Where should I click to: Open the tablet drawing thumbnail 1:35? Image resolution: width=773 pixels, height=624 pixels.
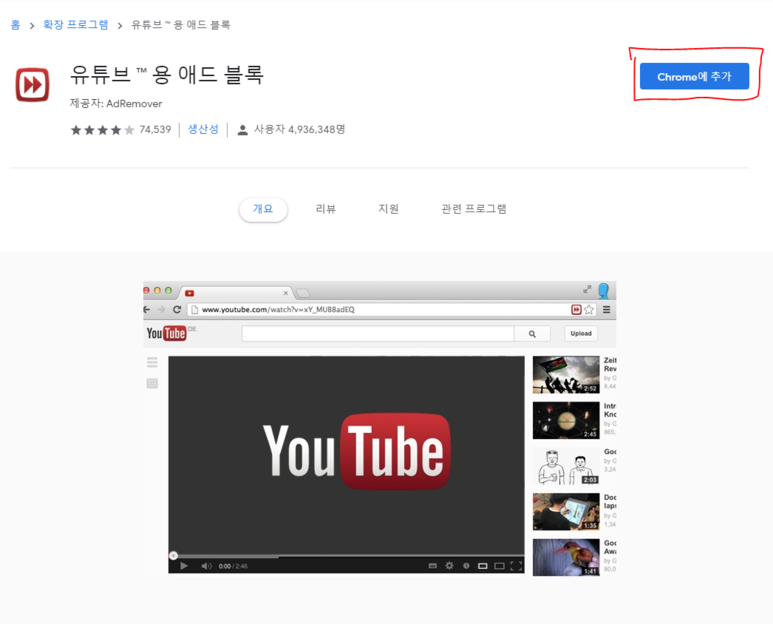[566, 512]
